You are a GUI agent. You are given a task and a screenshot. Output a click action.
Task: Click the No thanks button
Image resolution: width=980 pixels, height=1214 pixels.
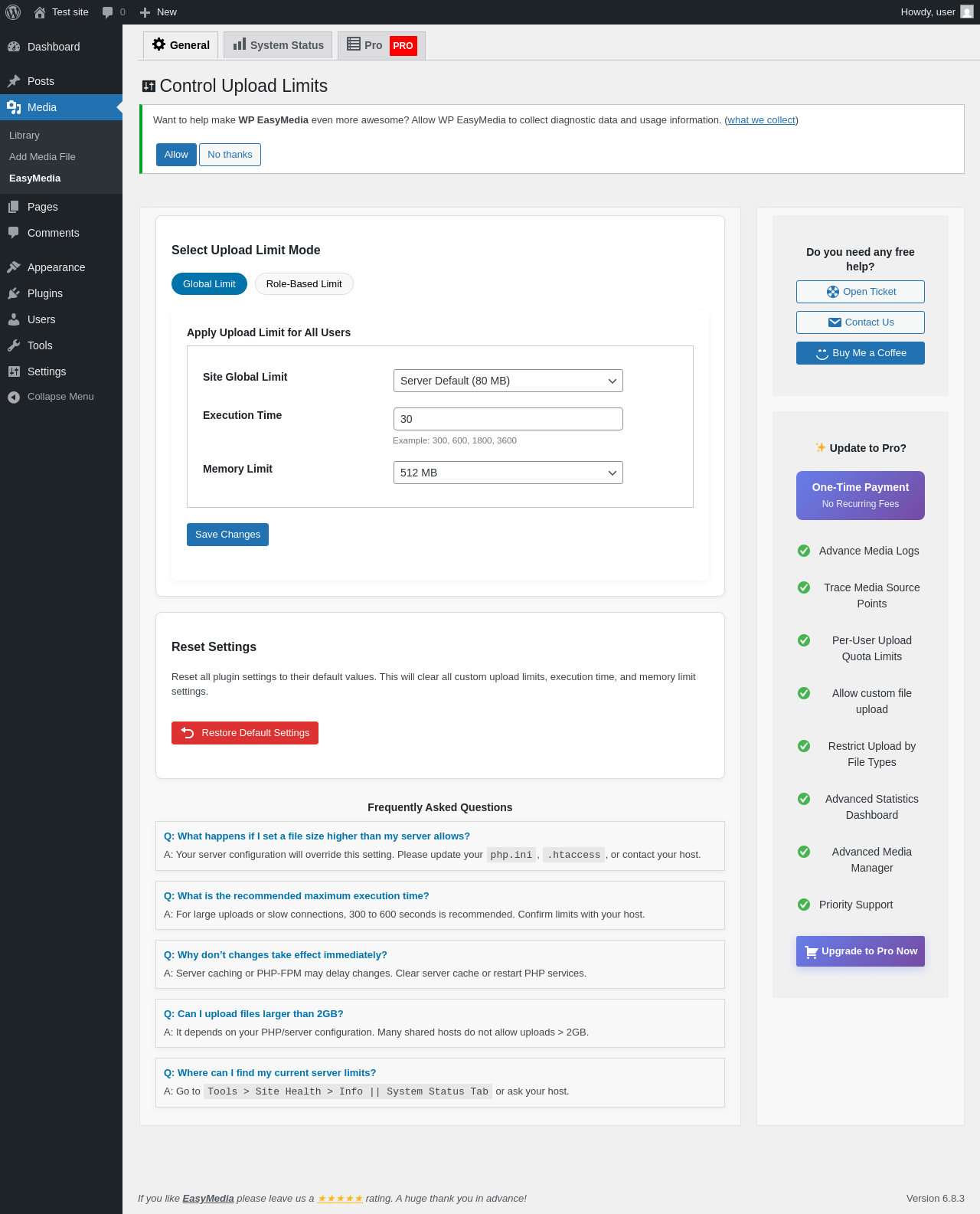click(230, 155)
